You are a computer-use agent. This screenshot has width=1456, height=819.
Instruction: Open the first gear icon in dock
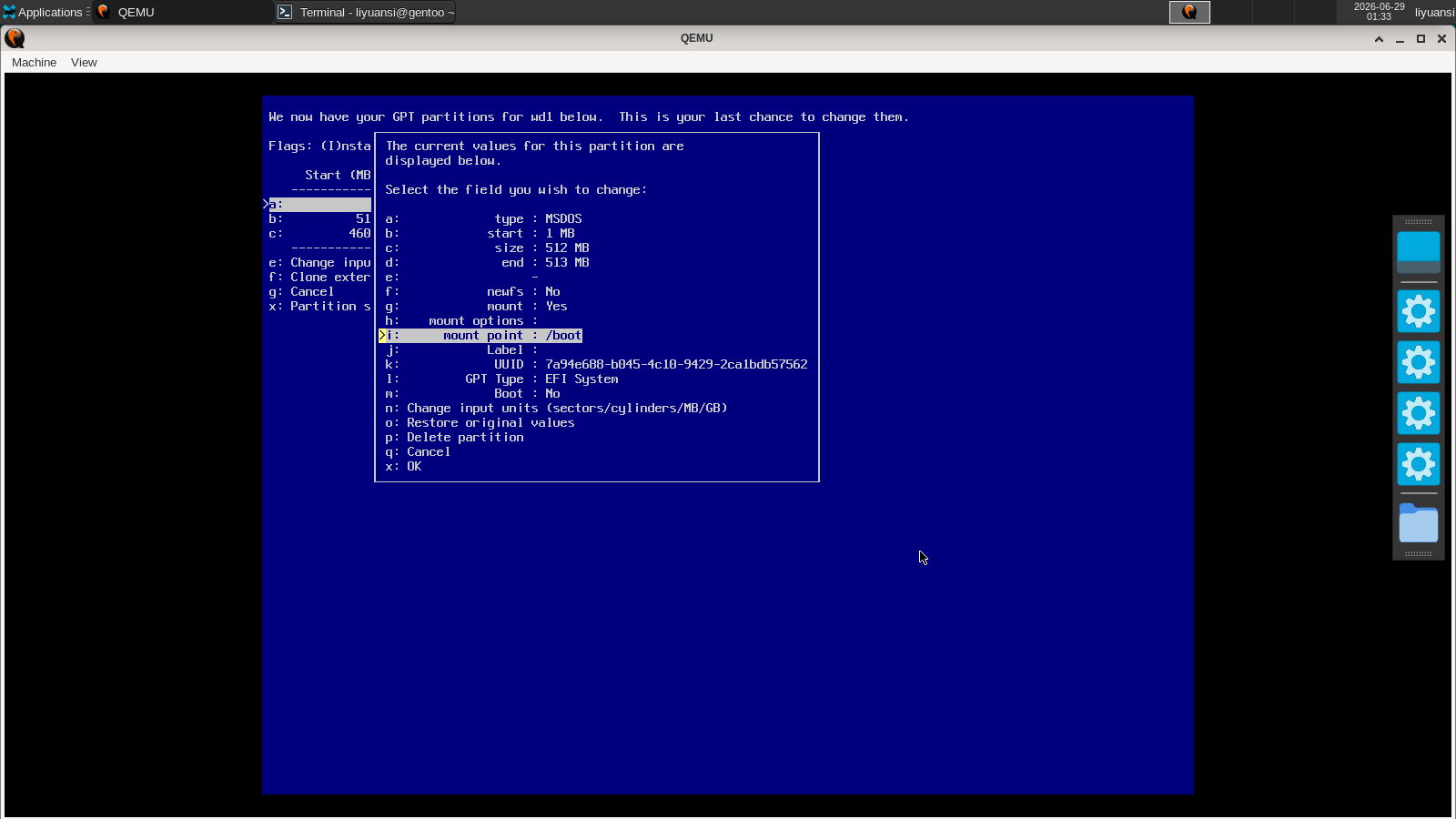click(x=1419, y=312)
